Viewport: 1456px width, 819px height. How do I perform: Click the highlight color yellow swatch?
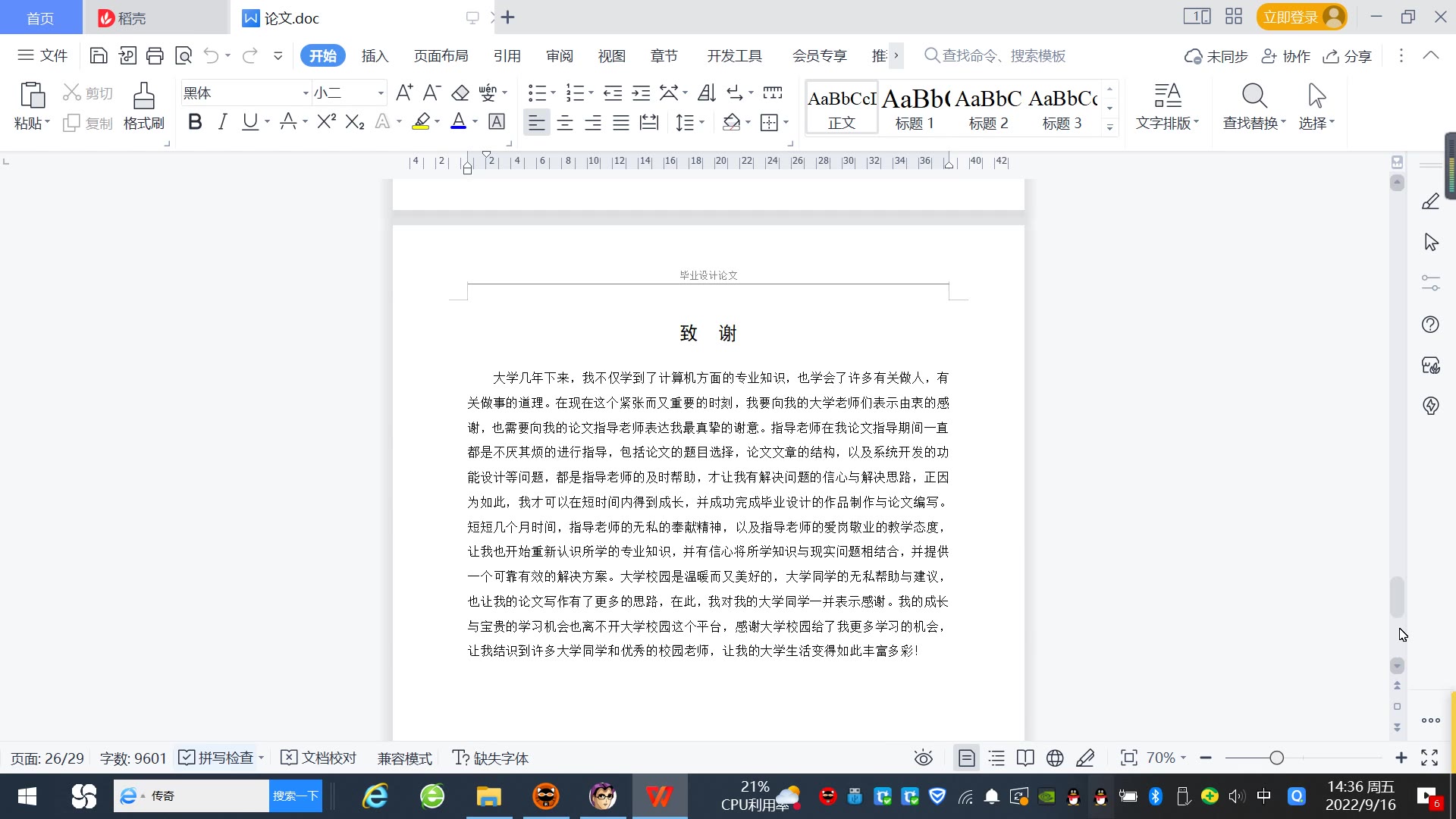(x=422, y=121)
